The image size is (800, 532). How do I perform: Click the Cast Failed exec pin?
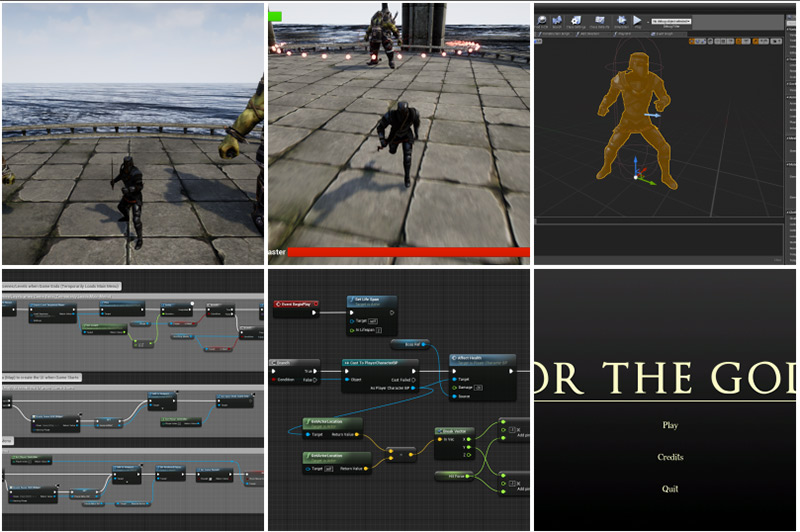413,380
